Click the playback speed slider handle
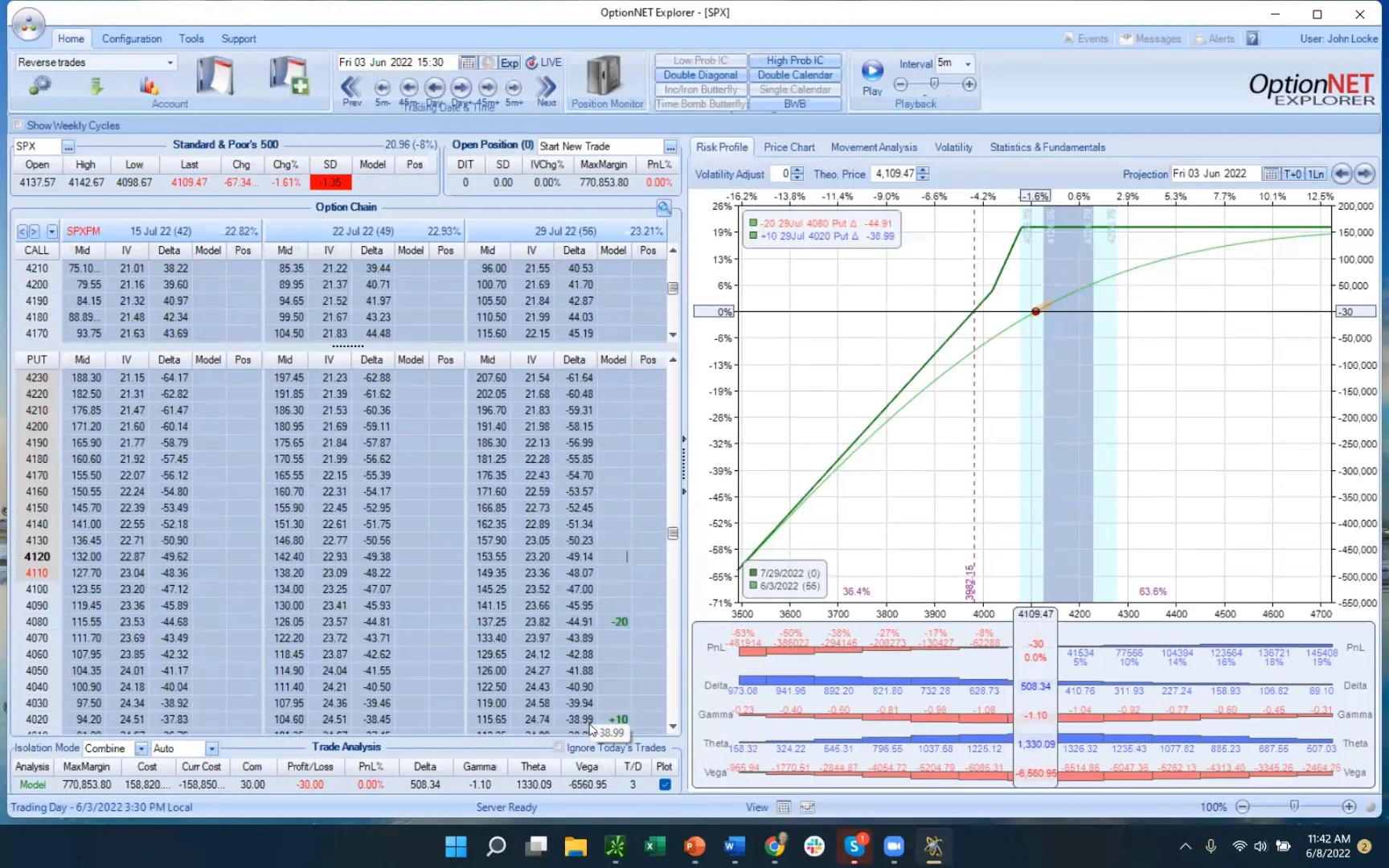The width and height of the screenshot is (1389, 868). pyautogui.click(x=934, y=84)
